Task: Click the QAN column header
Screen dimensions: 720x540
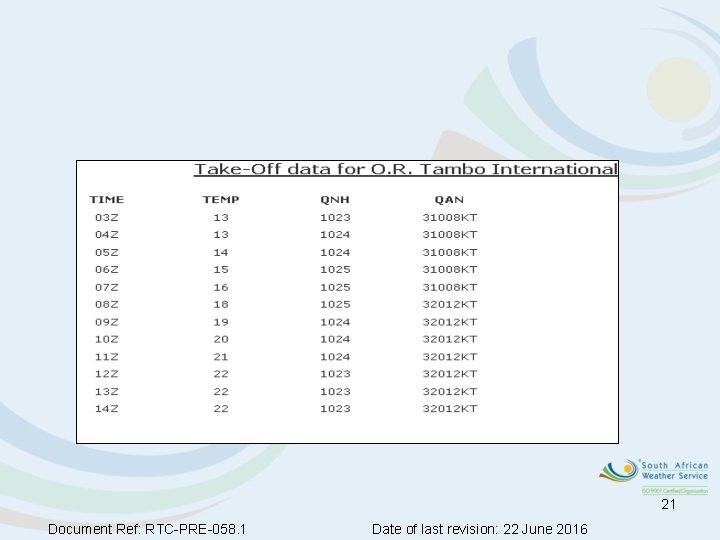Action: [449, 200]
